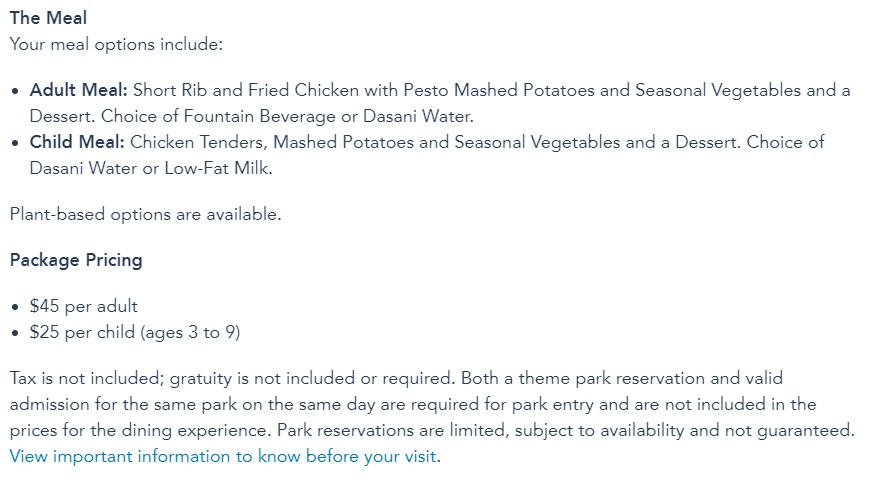876x479 pixels.
Task: Select the bold 'Child Meal:' label
Action: [77, 142]
